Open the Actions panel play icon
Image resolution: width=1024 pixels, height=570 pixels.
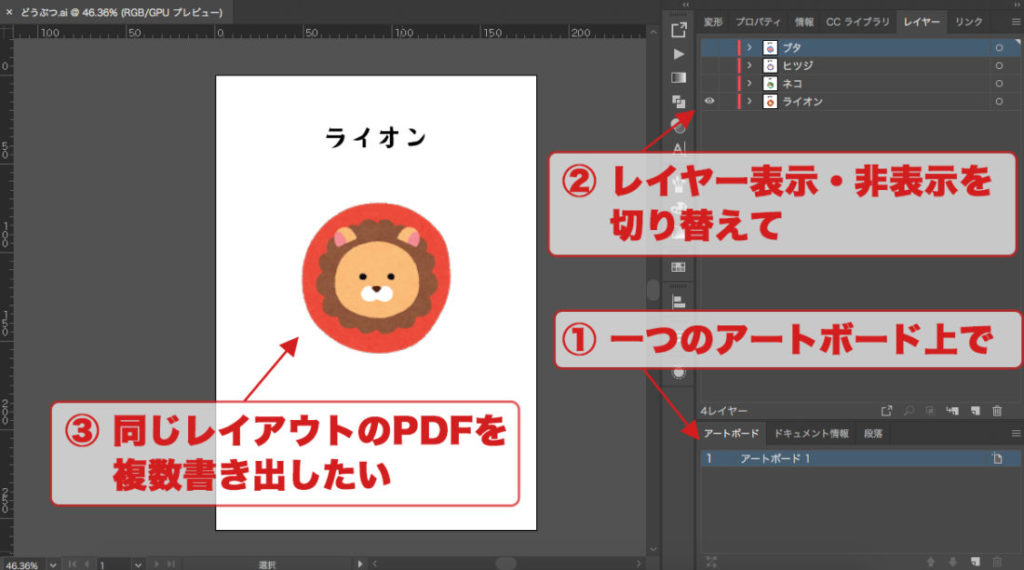point(679,54)
